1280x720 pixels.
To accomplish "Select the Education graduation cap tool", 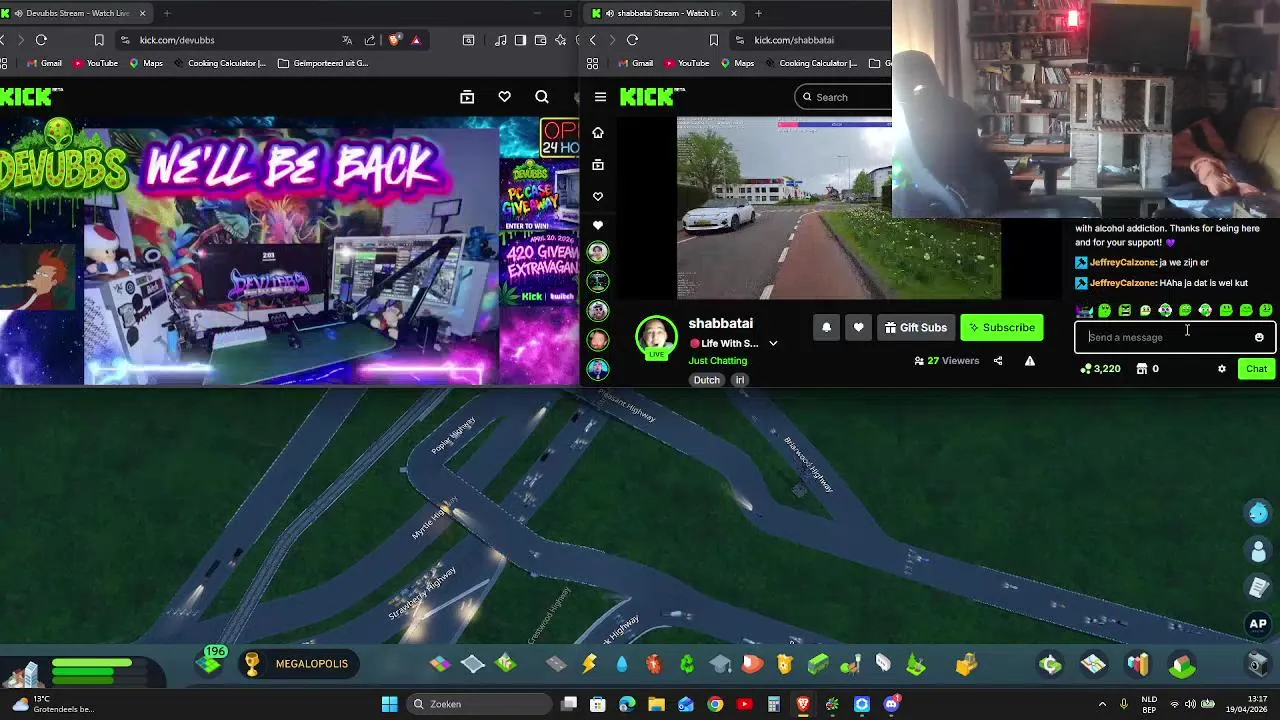I will pos(720,663).
